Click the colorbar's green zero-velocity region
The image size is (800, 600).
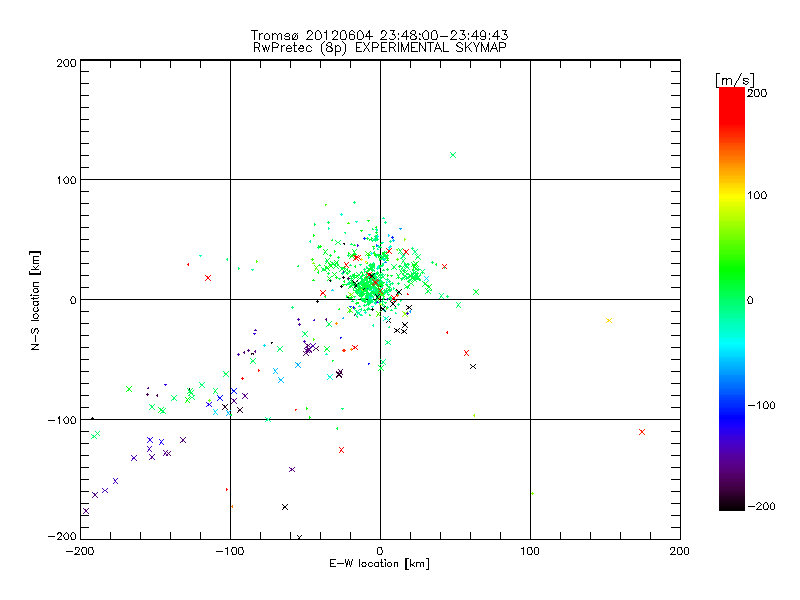[732, 299]
